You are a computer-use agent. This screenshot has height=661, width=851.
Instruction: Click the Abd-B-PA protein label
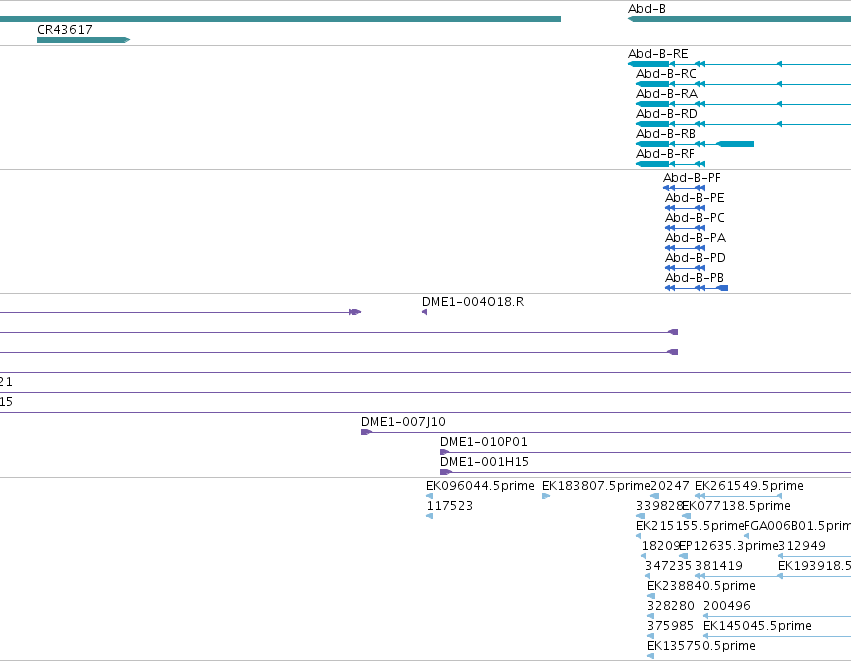pyautogui.click(x=695, y=238)
